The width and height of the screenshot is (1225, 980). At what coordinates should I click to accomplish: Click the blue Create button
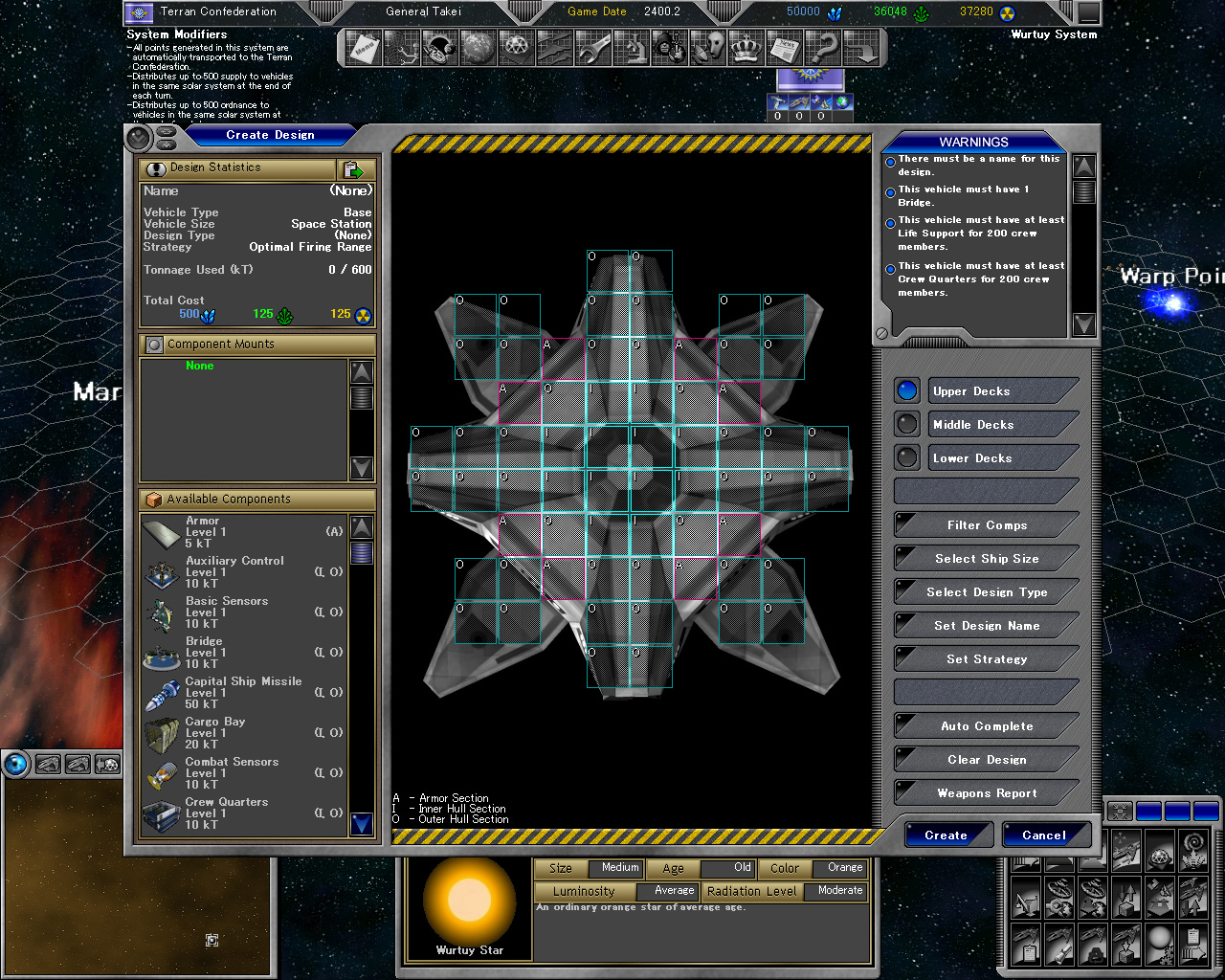pos(946,835)
